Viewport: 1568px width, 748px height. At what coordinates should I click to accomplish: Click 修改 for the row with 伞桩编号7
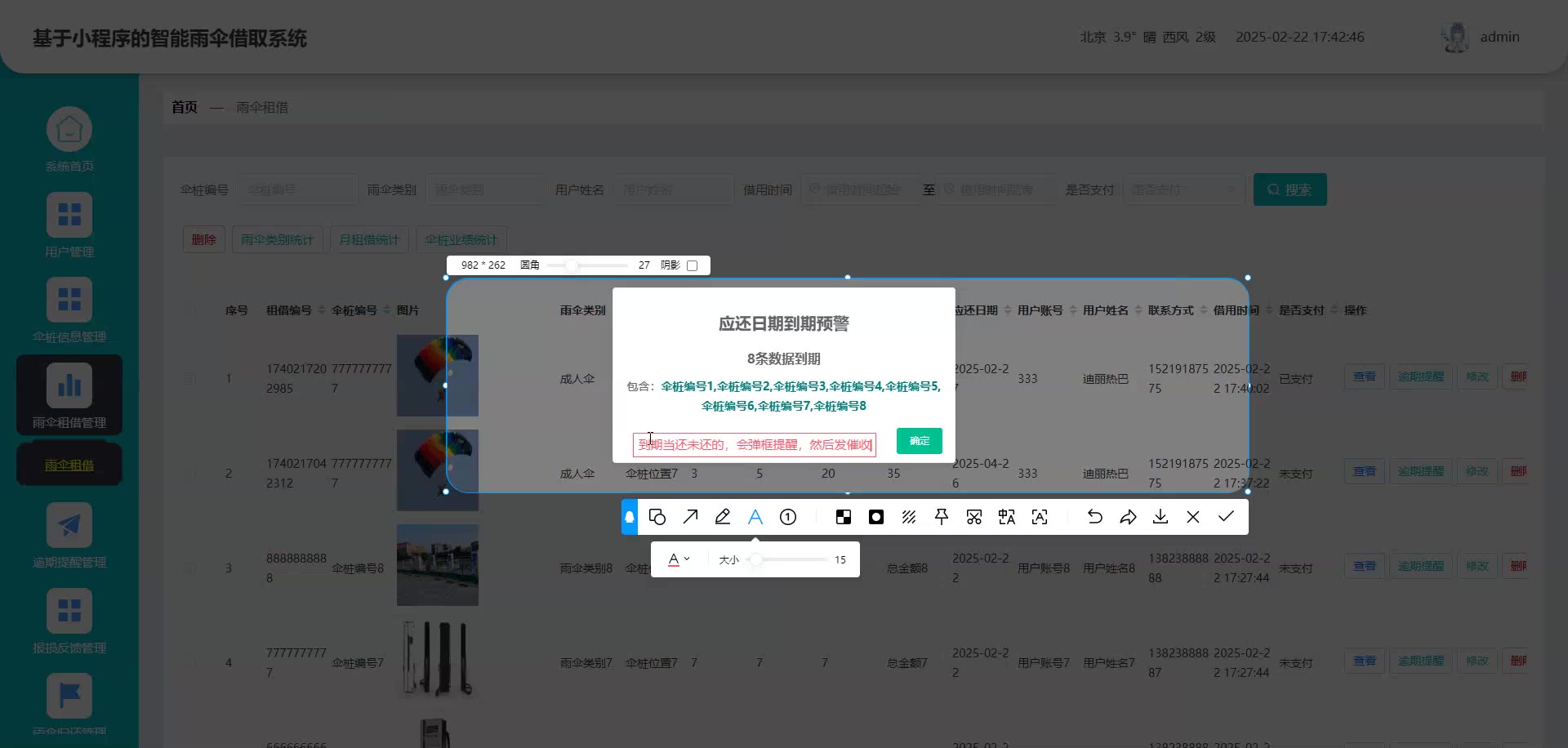[1477, 661]
